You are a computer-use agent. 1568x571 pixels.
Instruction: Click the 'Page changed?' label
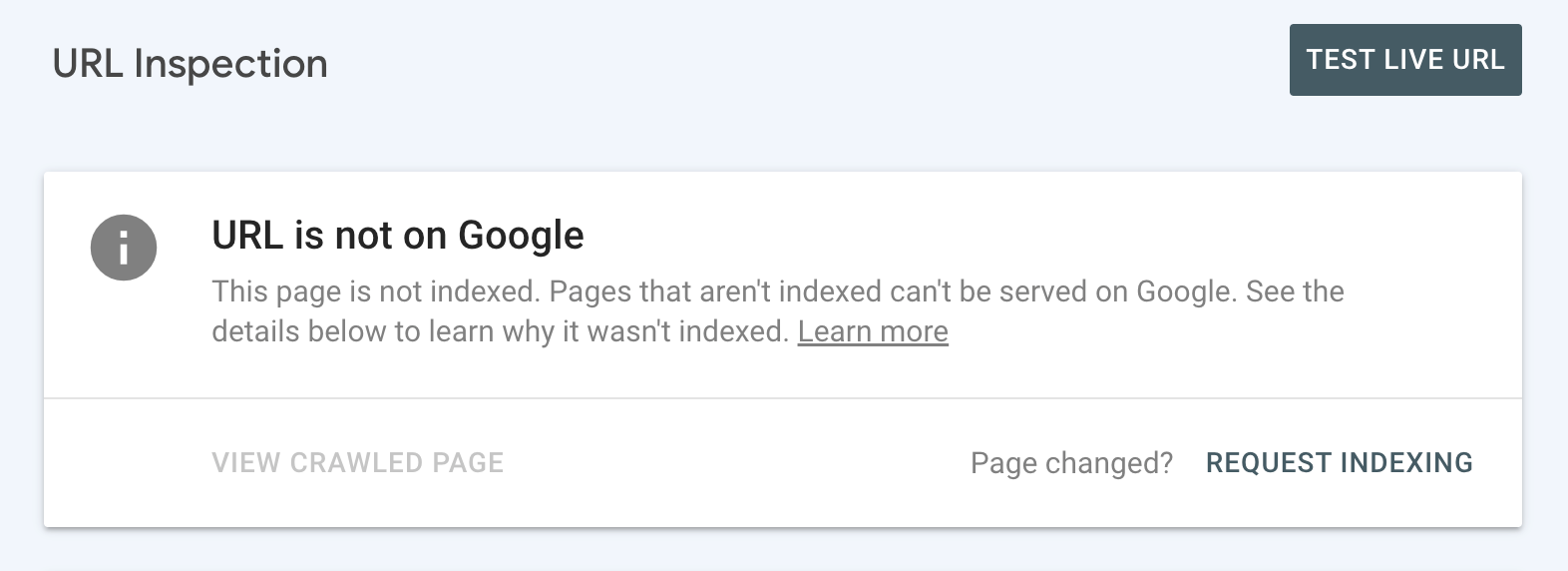coord(1071,463)
